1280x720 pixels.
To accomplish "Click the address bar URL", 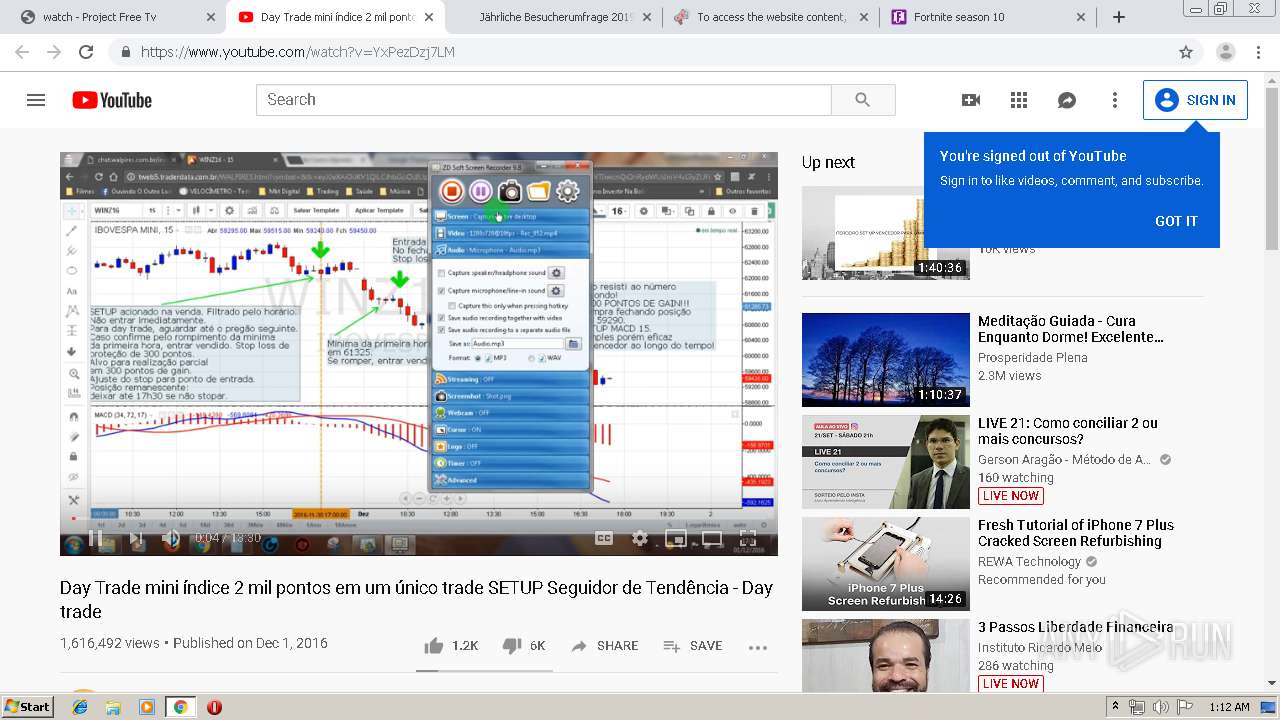I will (x=298, y=52).
